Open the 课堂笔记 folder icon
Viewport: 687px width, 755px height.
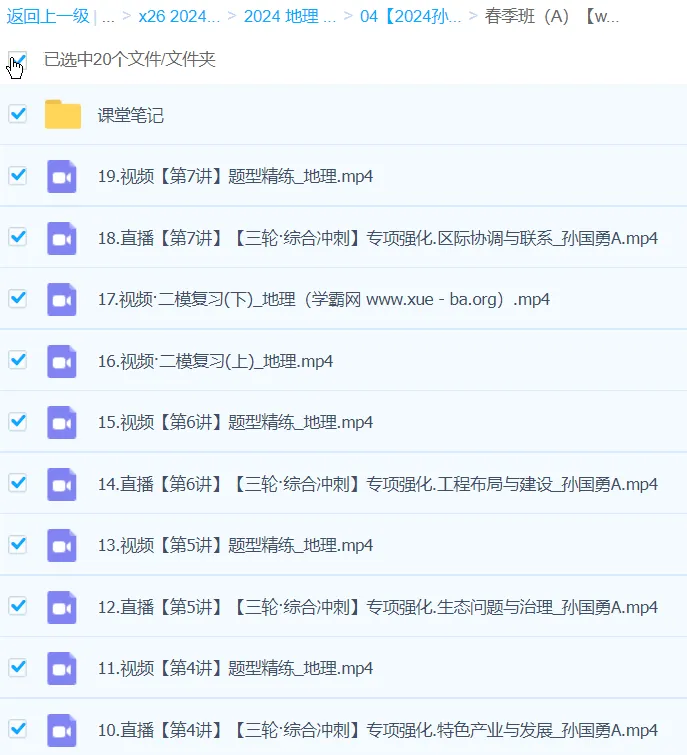click(62, 115)
